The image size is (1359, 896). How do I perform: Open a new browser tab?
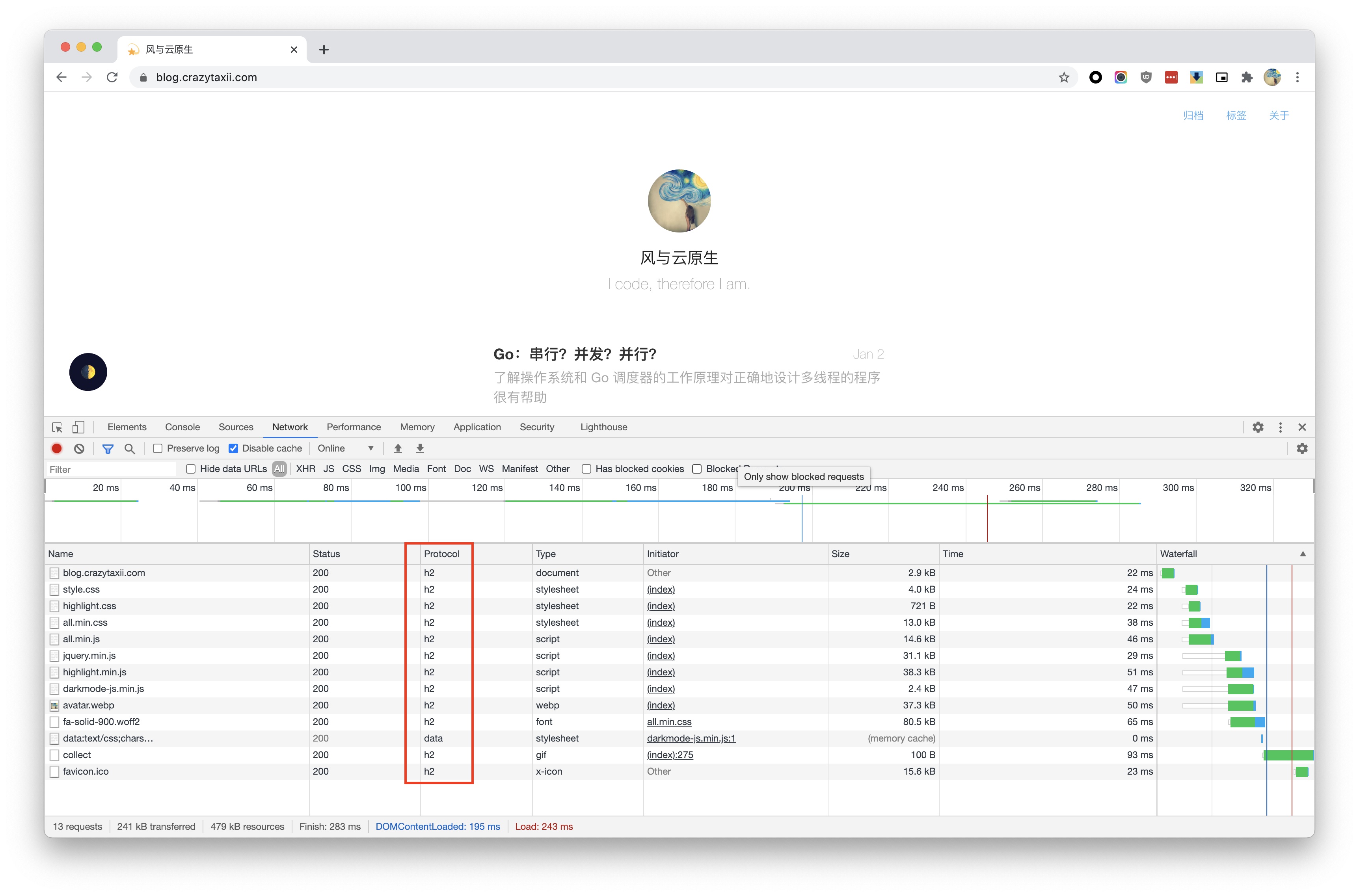(324, 50)
